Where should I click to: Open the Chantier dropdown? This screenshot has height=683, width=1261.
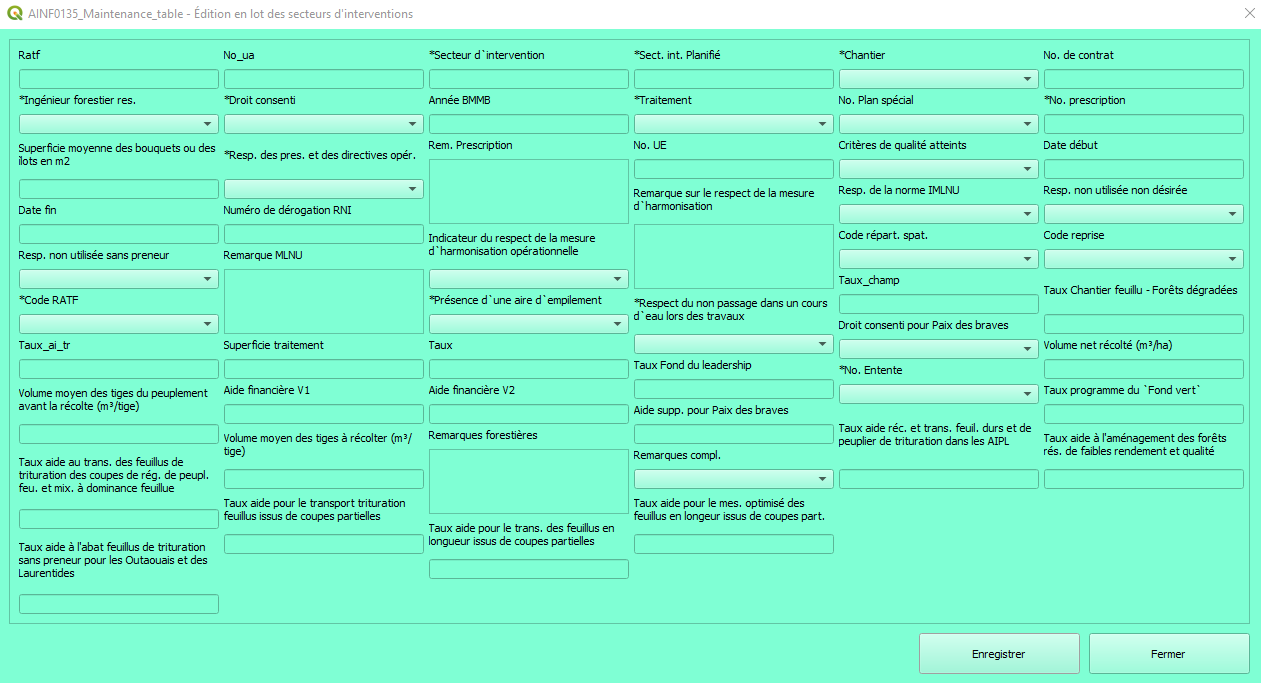click(939, 79)
